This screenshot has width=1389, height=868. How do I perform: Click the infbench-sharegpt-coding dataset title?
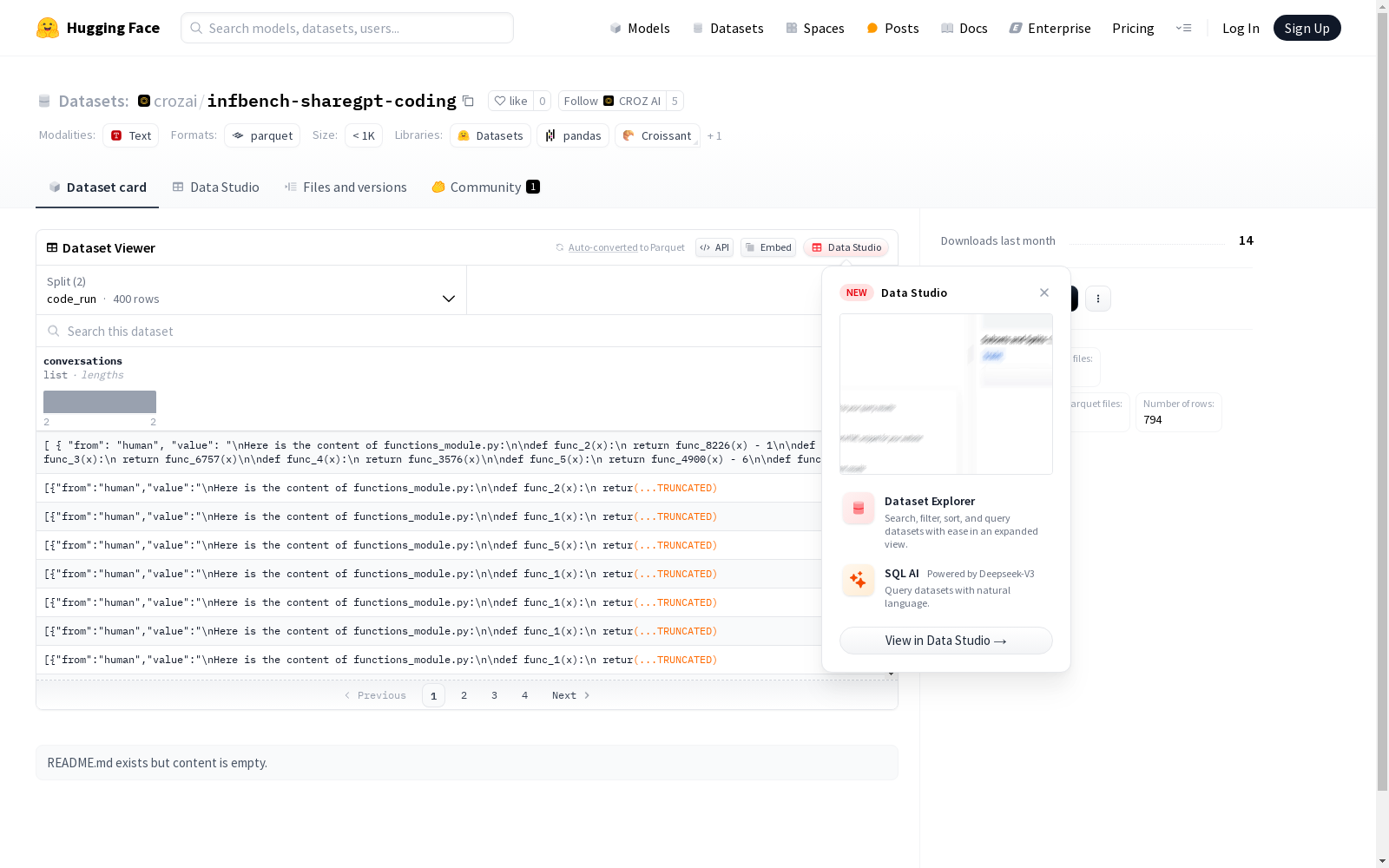pos(332,101)
